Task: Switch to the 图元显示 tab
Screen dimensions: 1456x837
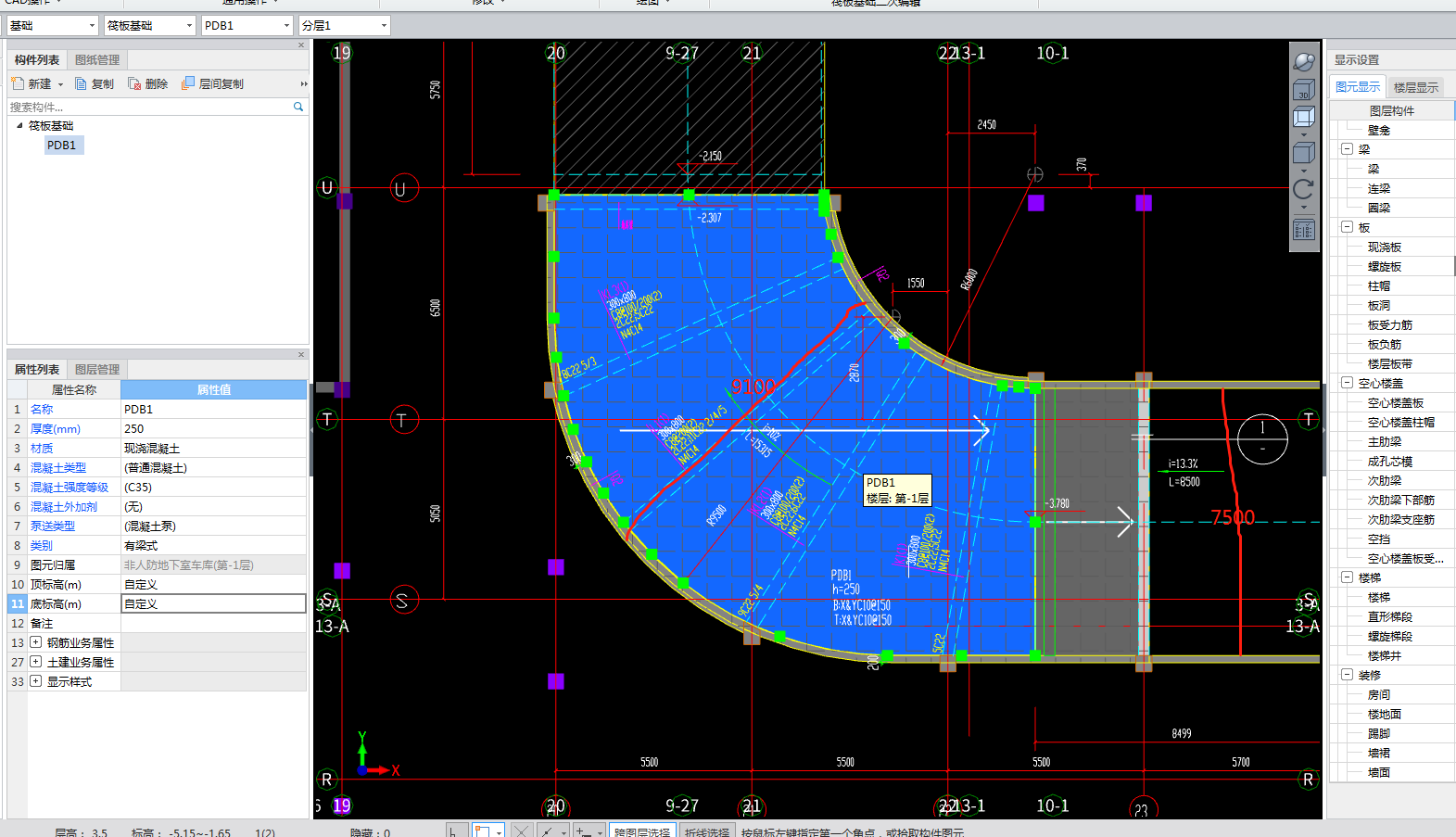Action: click(1358, 86)
